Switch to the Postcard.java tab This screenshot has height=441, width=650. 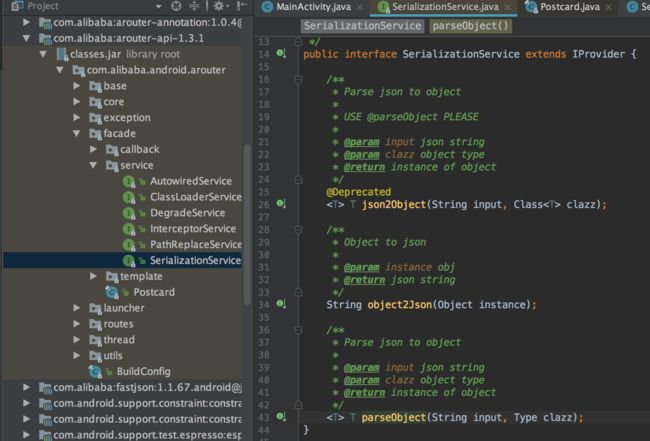tap(570, 7)
